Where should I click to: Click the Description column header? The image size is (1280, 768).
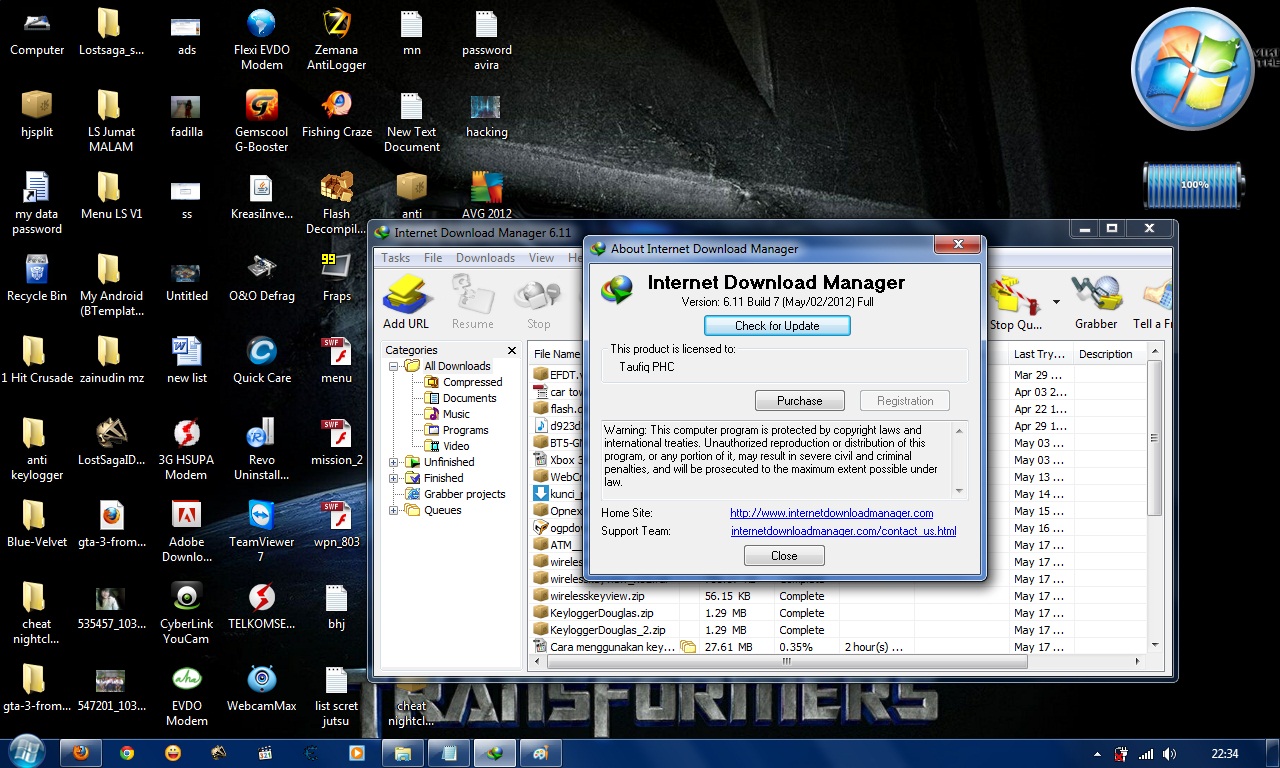point(1108,354)
